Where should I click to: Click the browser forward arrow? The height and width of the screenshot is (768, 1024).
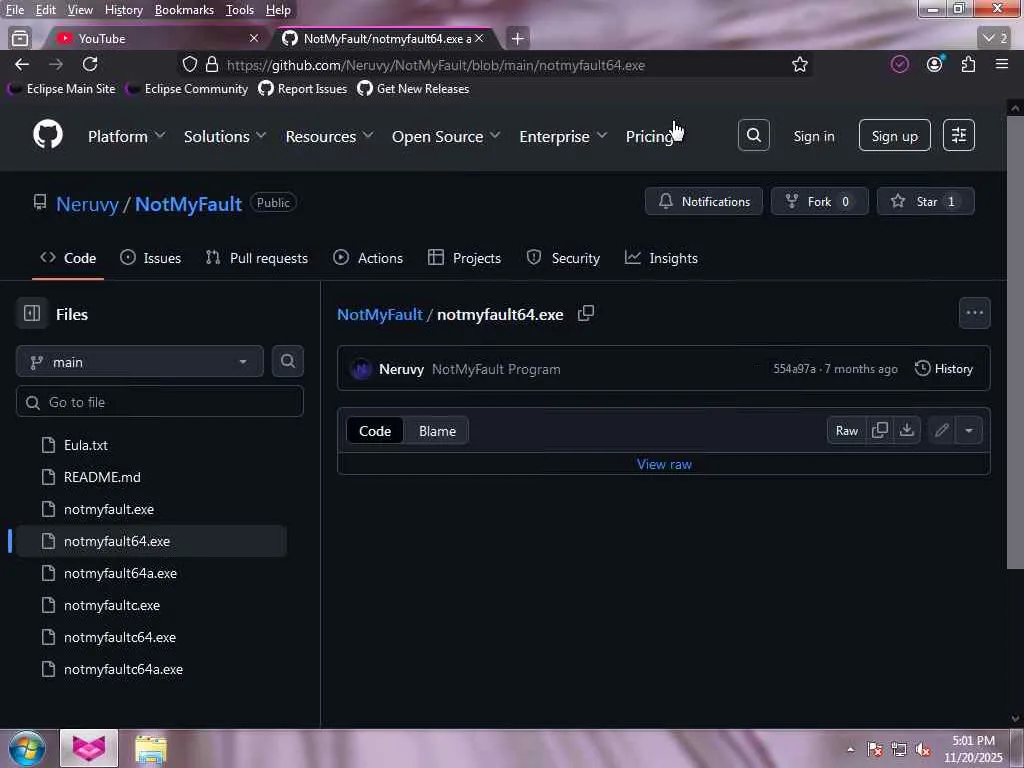click(x=56, y=64)
